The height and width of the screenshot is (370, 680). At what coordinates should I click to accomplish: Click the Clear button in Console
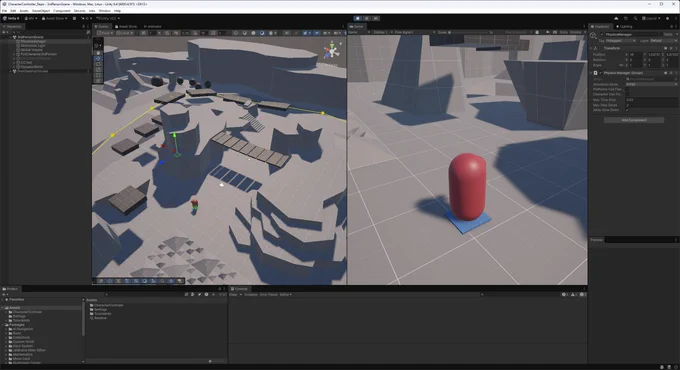(233, 295)
